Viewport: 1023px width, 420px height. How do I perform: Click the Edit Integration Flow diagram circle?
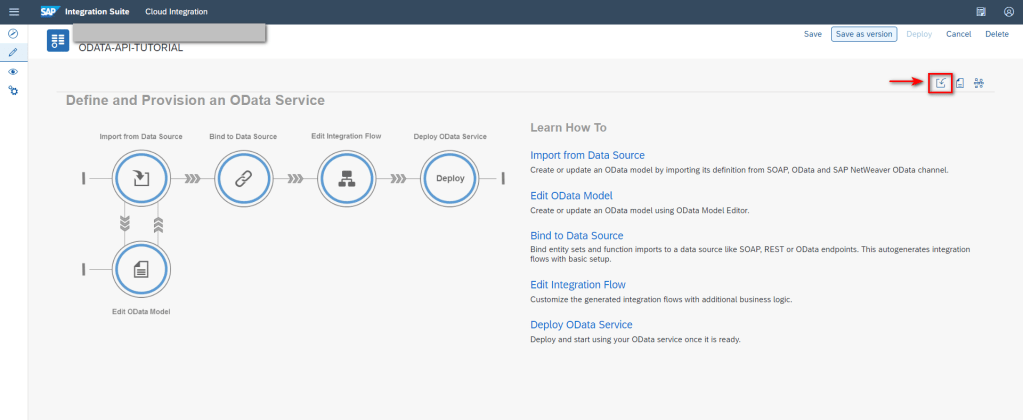pyautogui.click(x=347, y=179)
